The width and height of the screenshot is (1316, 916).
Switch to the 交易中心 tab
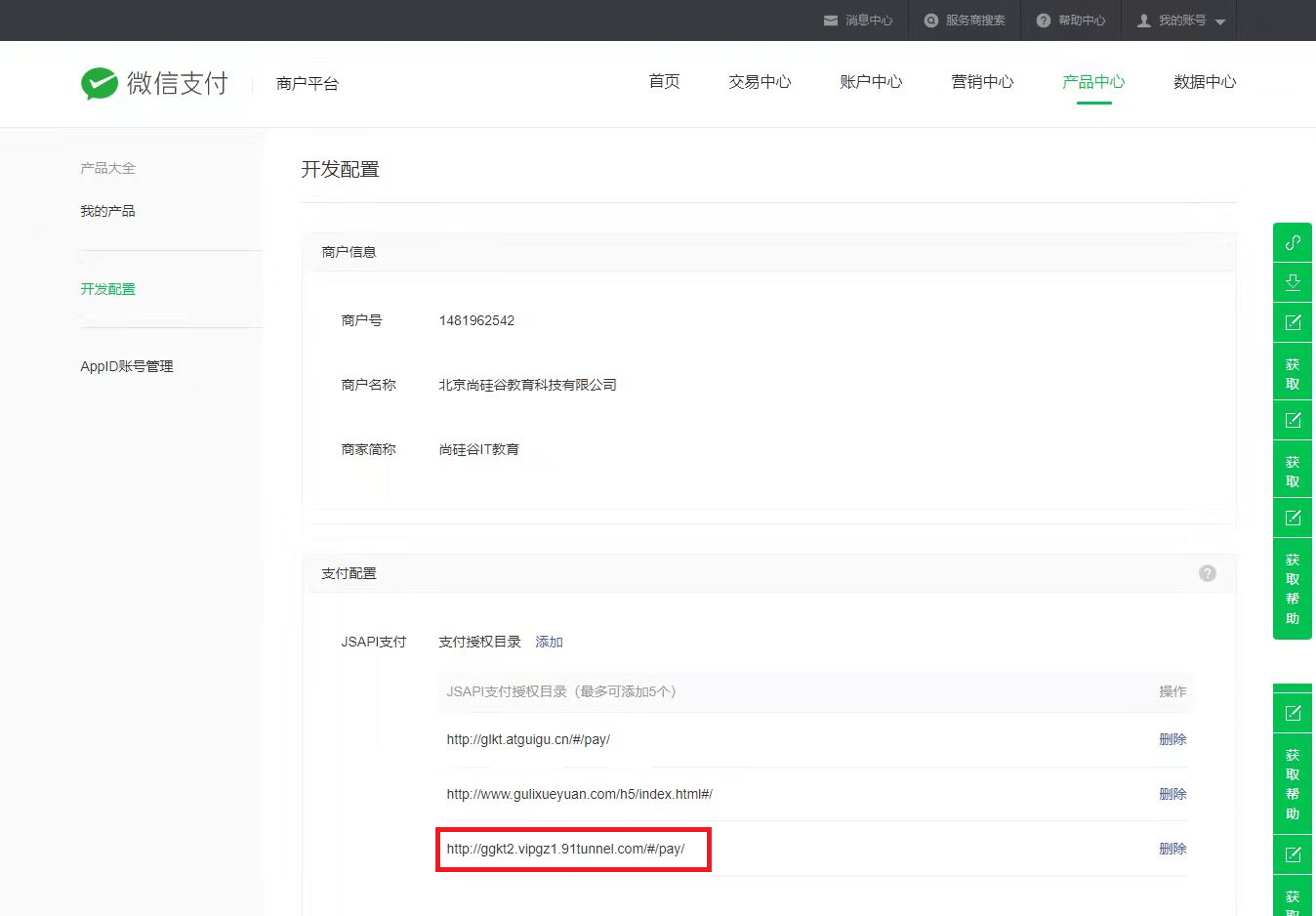point(760,82)
